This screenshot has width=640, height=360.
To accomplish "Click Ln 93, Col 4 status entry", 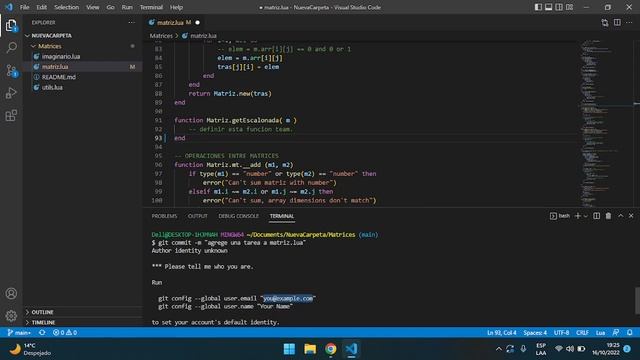I will point(502,333).
